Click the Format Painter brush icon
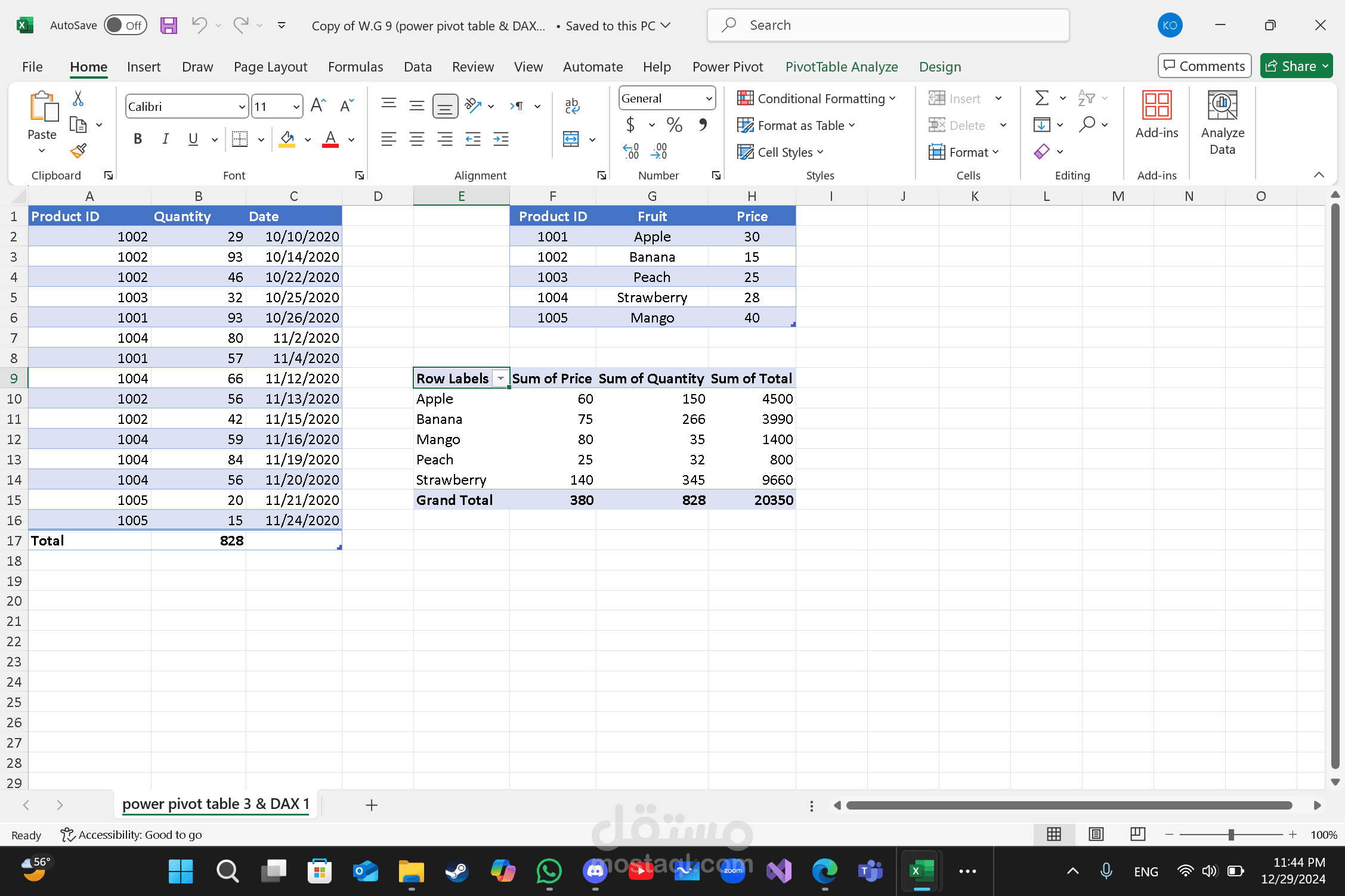 78,151
